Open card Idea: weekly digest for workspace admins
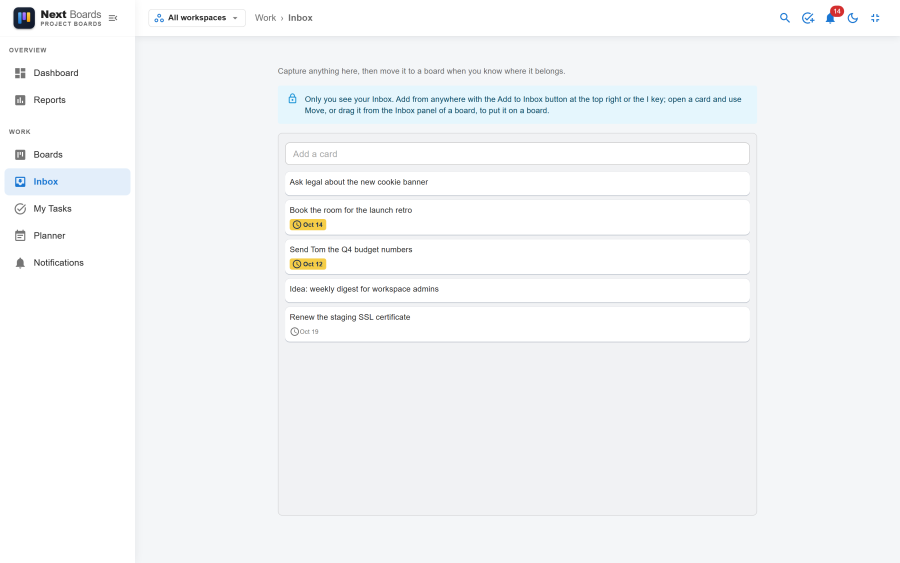 517,290
